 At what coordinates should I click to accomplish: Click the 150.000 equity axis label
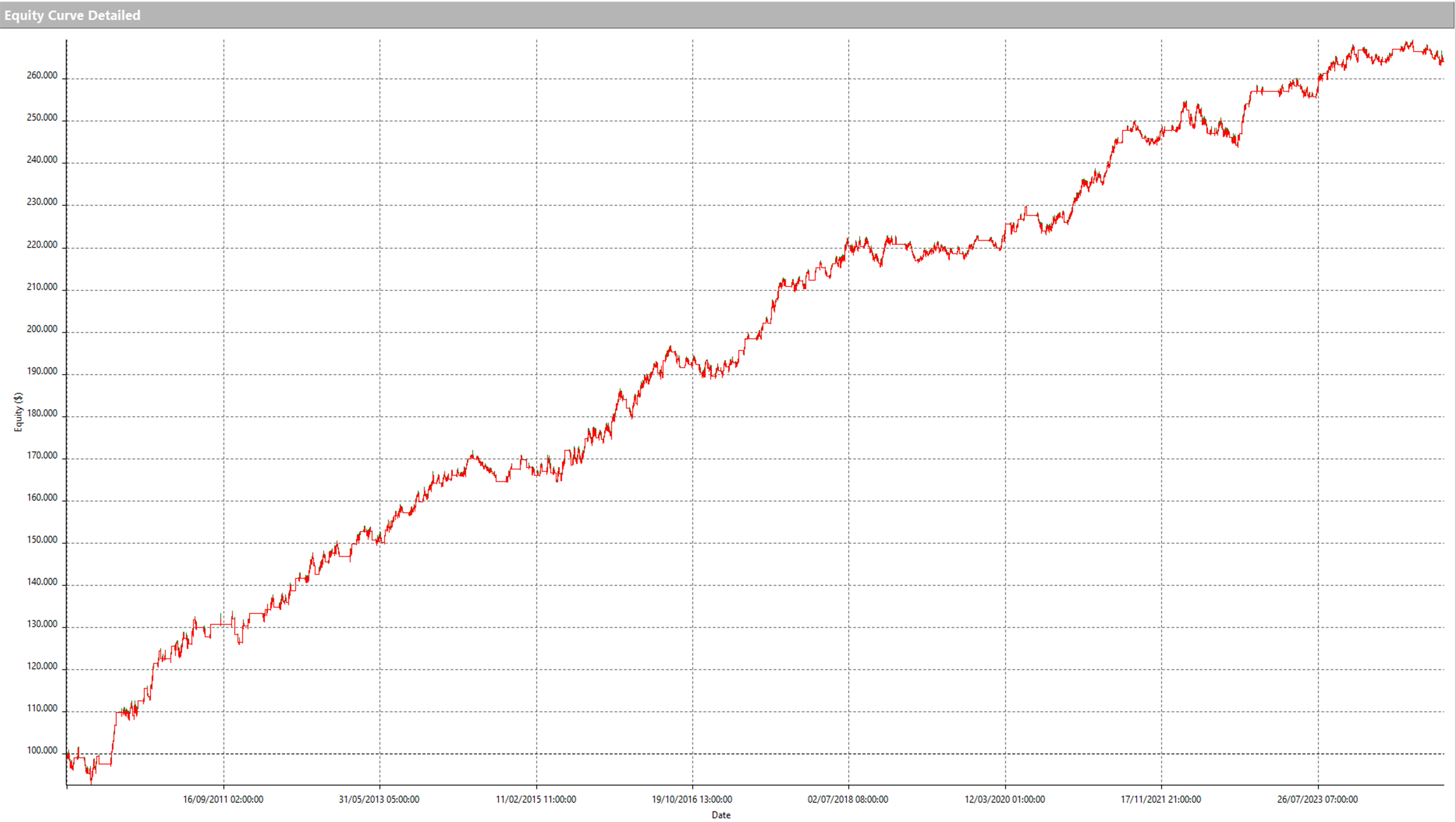click(42, 540)
